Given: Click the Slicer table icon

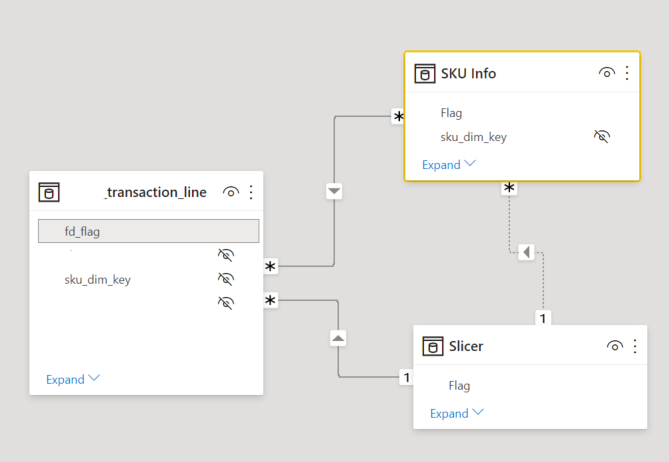Looking at the screenshot, I should [x=433, y=346].
